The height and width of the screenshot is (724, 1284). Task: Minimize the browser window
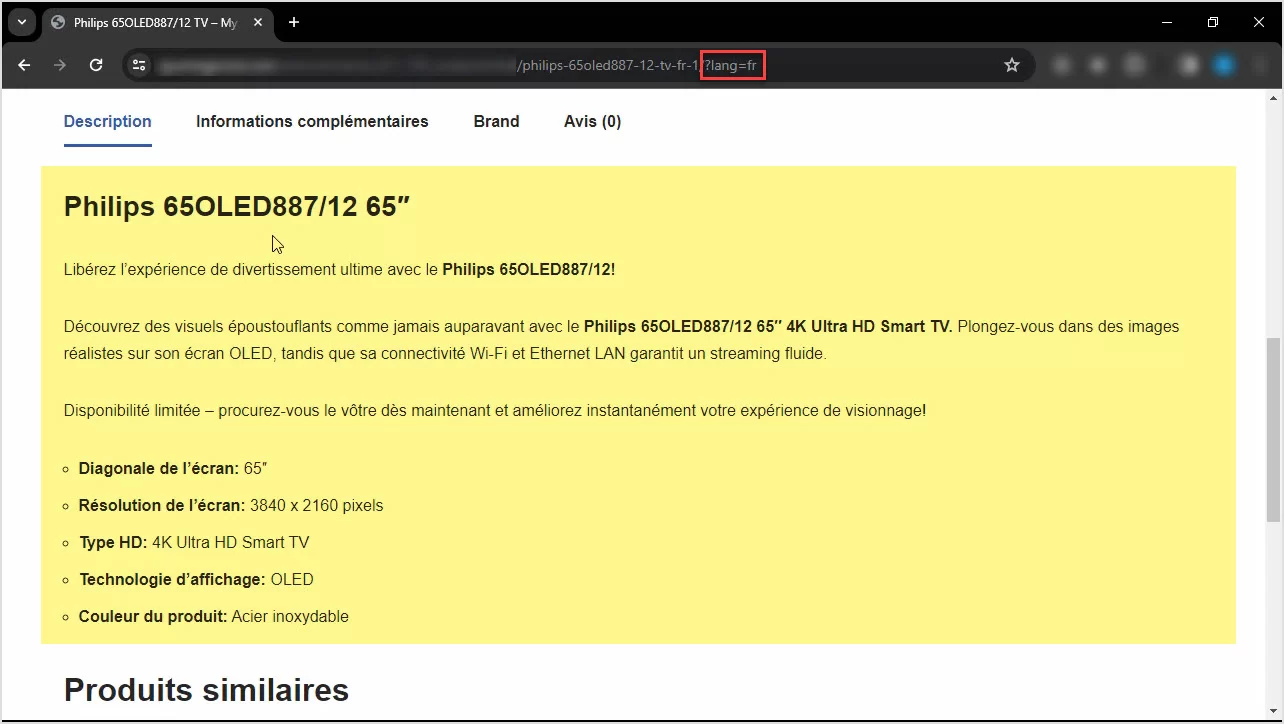pos(1166,22)
